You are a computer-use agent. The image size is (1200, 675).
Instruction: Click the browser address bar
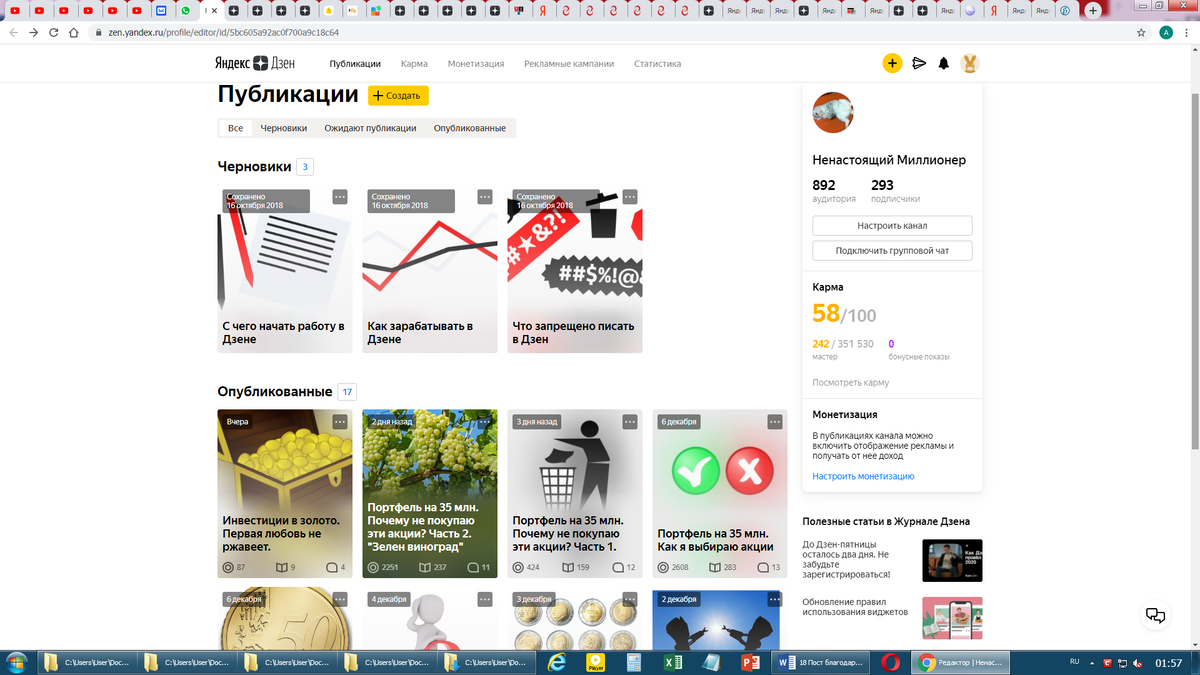[610, 32]
